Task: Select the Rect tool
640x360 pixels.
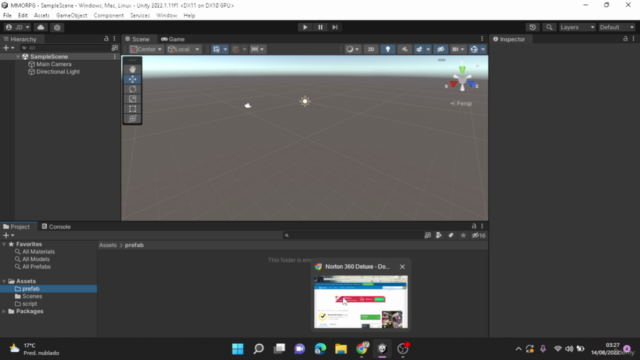Action: (132, 109)
